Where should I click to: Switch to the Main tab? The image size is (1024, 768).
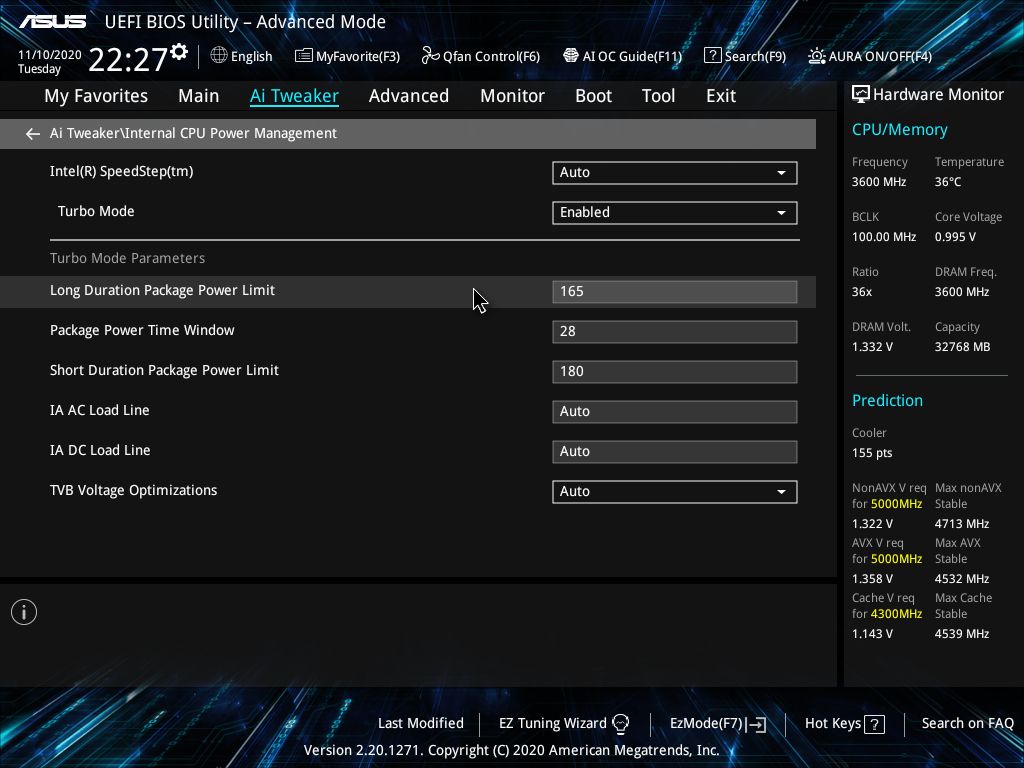pos(199,96)
